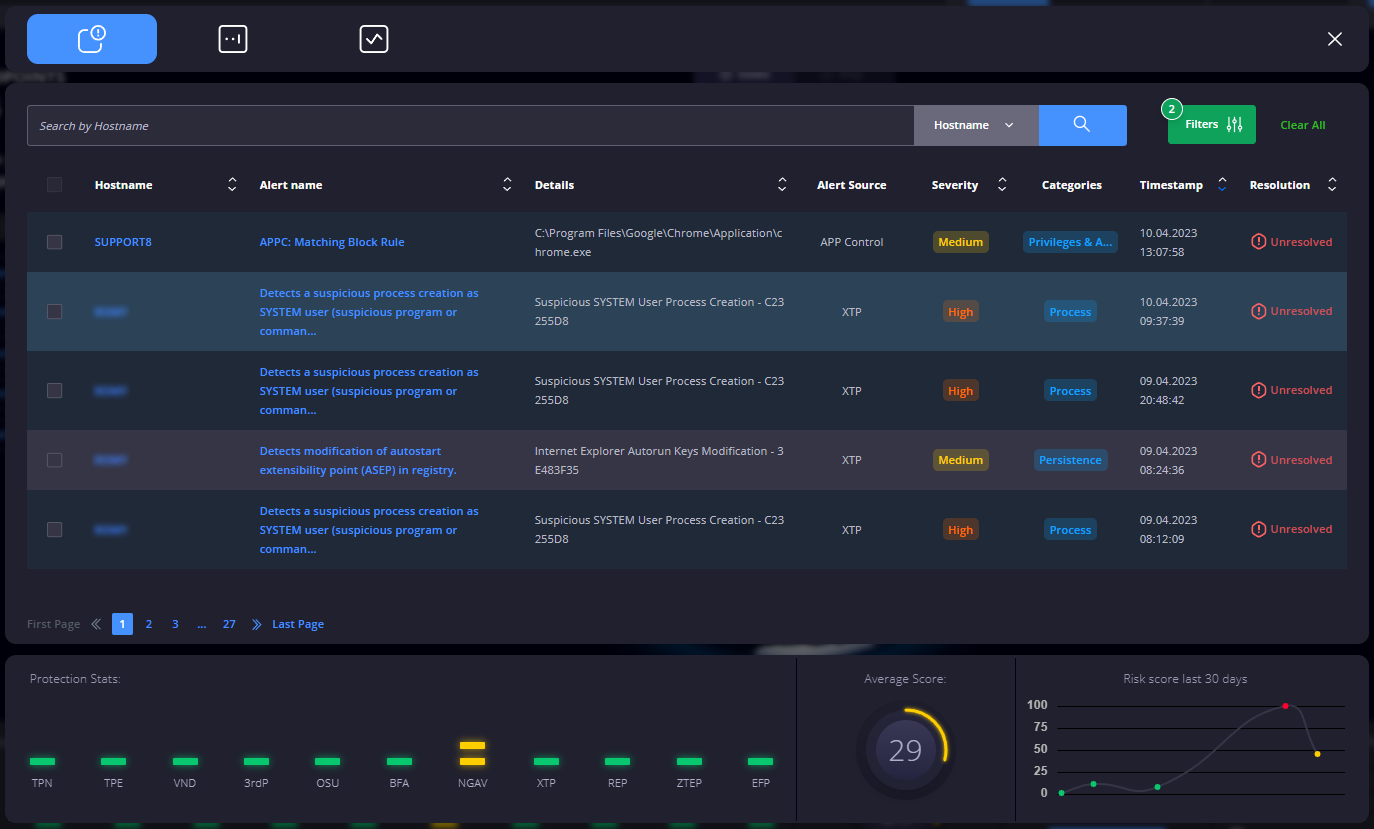Switch to the third tab with checkmark chart icon
Screen dimensions: 1374x829
coord(374,39)
